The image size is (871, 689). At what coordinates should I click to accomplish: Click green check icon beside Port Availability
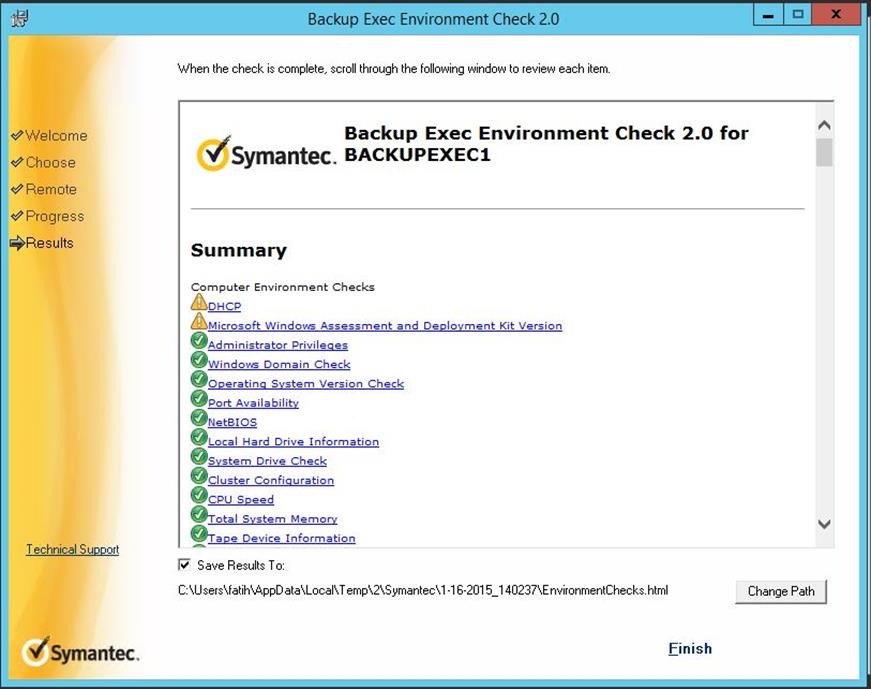[199, 398]
